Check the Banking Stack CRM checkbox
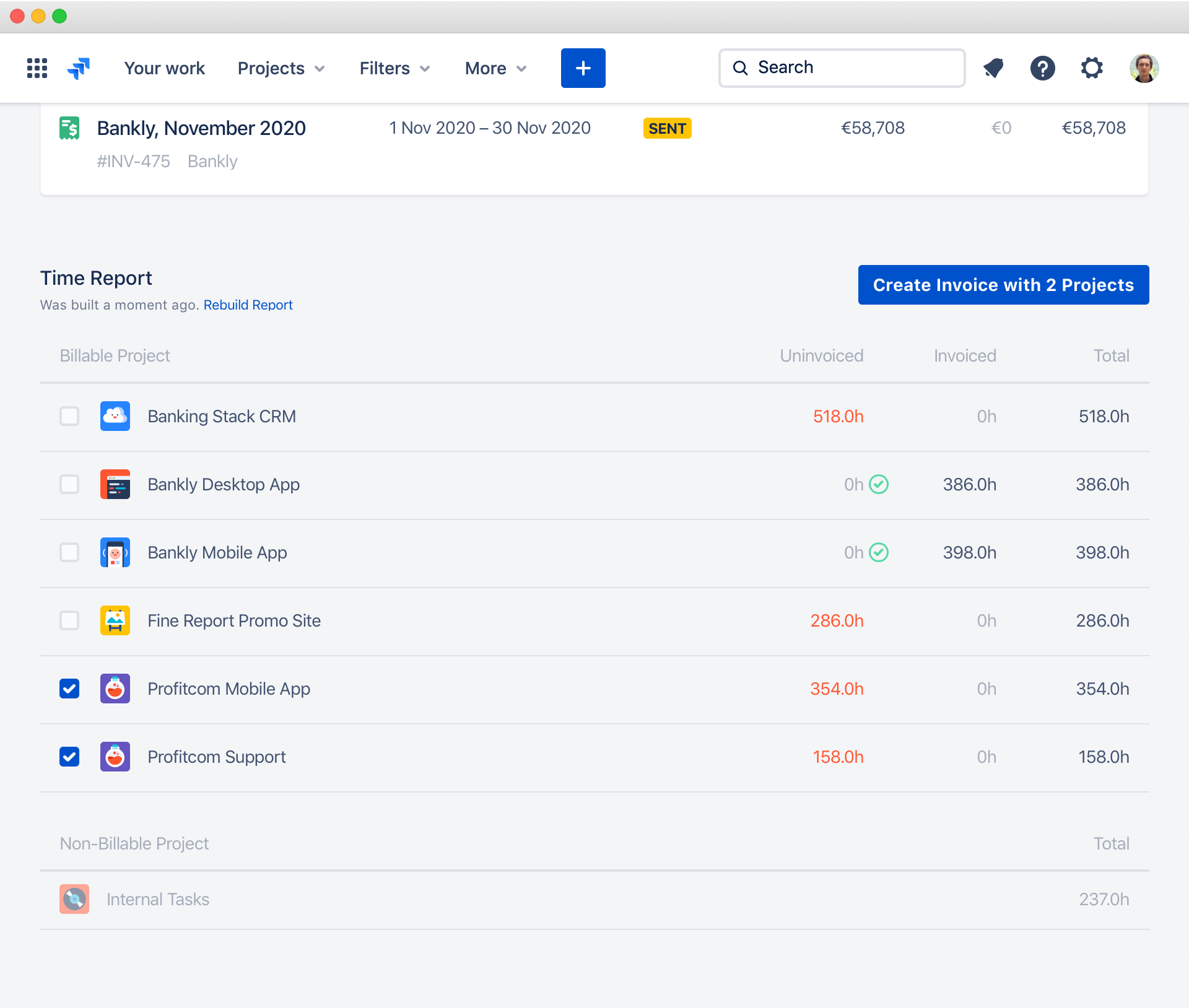Viewport: 1189px width, 1008px height. pyautogui.click(x=69, y=416)
